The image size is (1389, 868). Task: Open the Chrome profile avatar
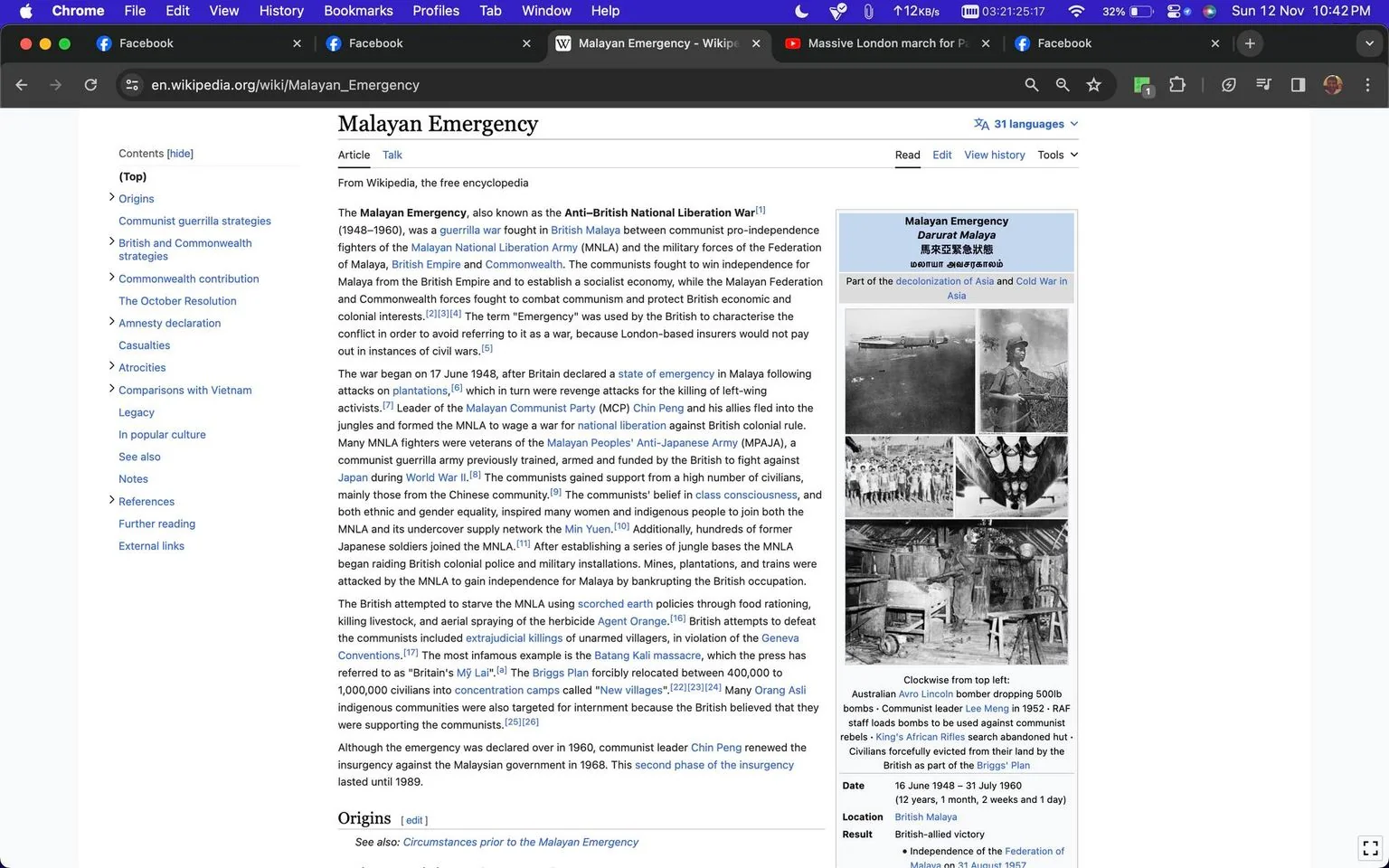click(x=1332, y=85)
